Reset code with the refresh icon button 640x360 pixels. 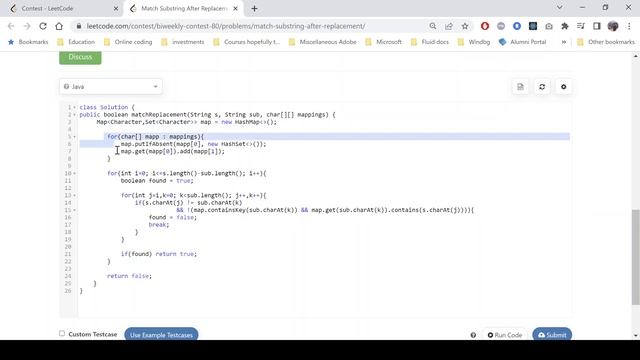(x=542, y=87)
